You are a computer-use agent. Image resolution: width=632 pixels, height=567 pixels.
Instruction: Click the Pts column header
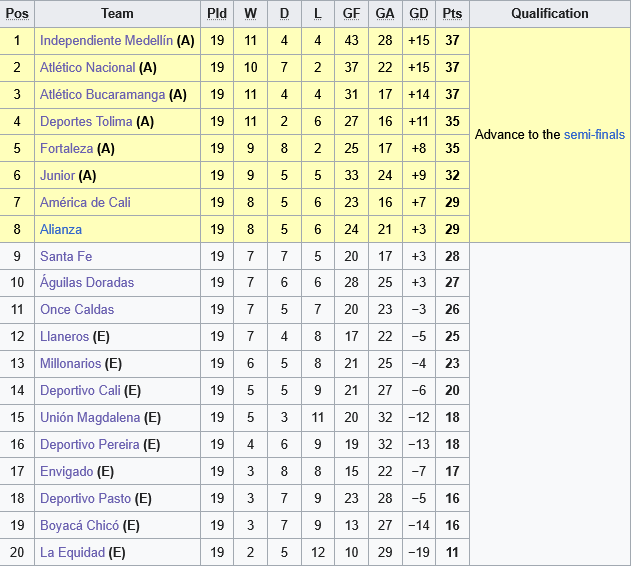(452, 14)
